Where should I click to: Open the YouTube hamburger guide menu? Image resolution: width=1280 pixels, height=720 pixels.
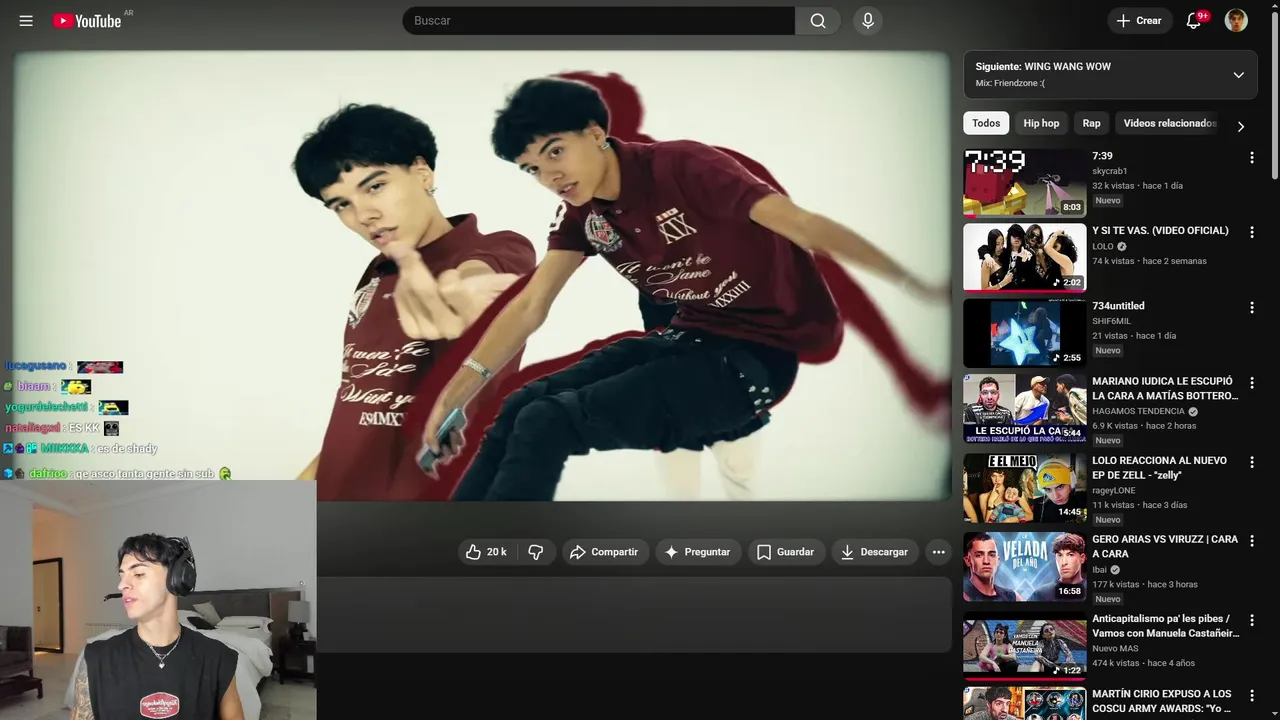(x=26, y=21)
